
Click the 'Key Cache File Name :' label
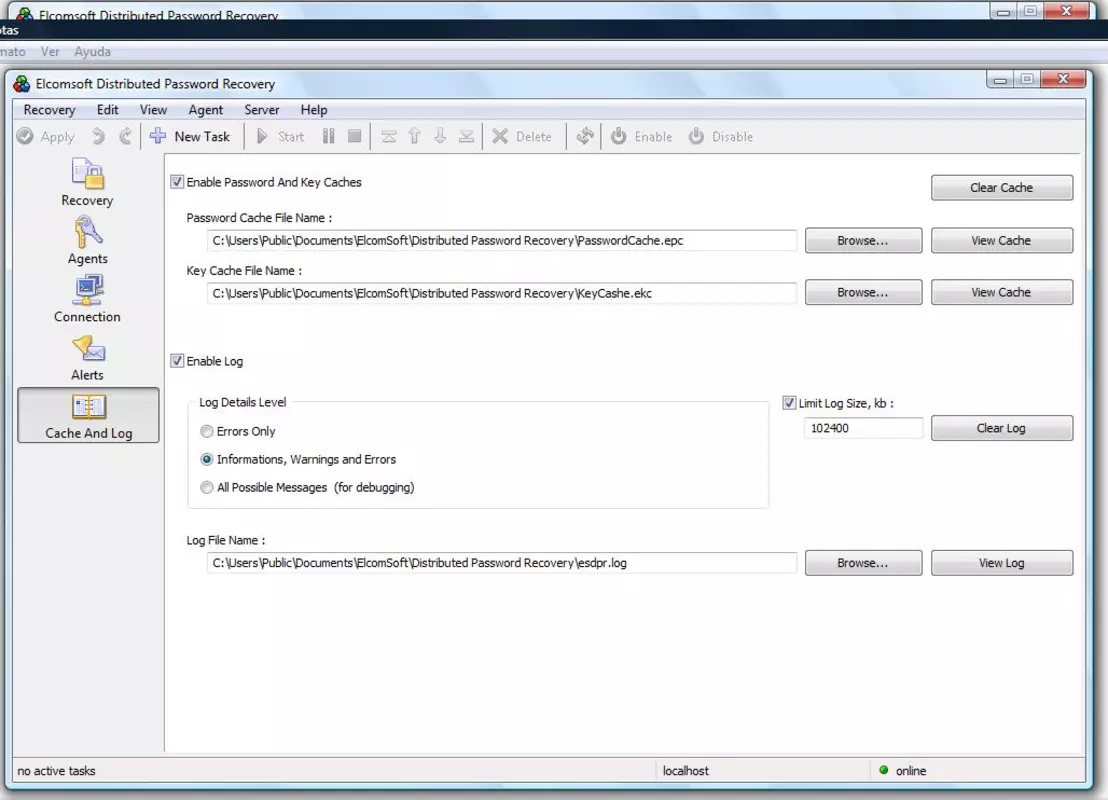[x=244, y=271]
